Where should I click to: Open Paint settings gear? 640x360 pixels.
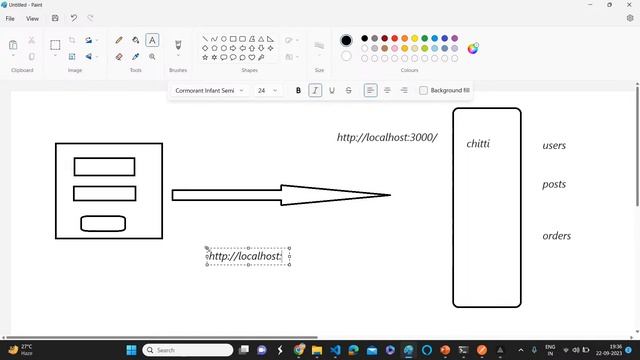(630, 18)
